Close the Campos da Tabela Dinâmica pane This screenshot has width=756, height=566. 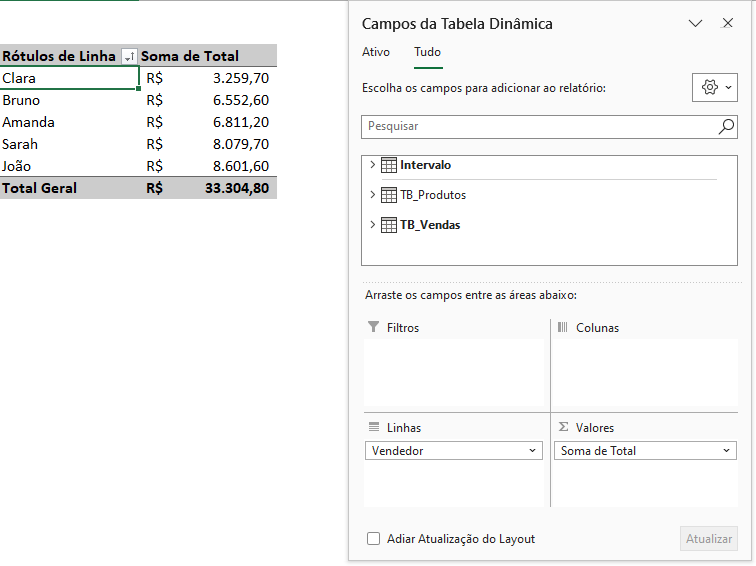point(728,23)
